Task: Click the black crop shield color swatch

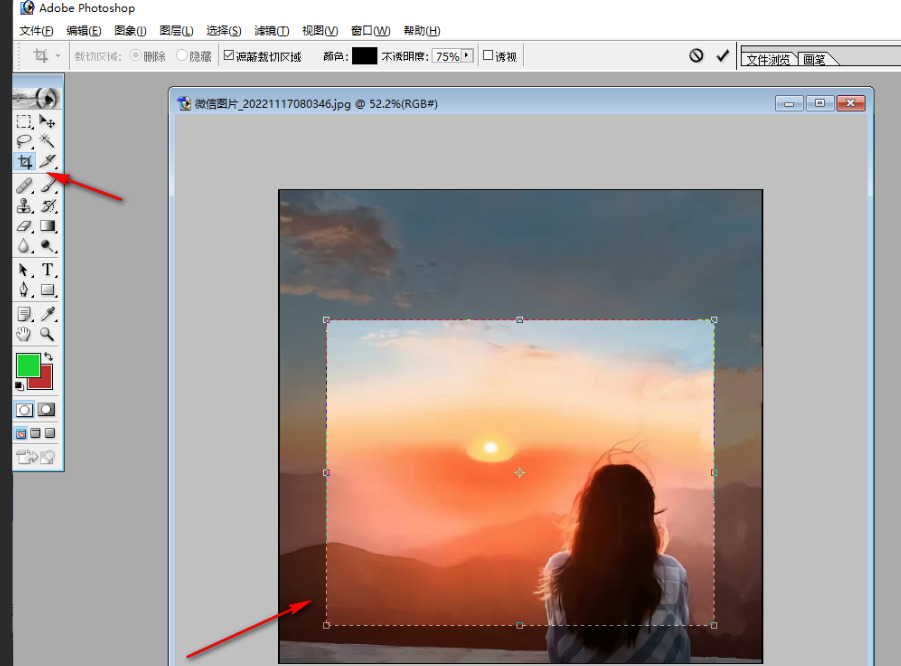Action: click(364, 56)
